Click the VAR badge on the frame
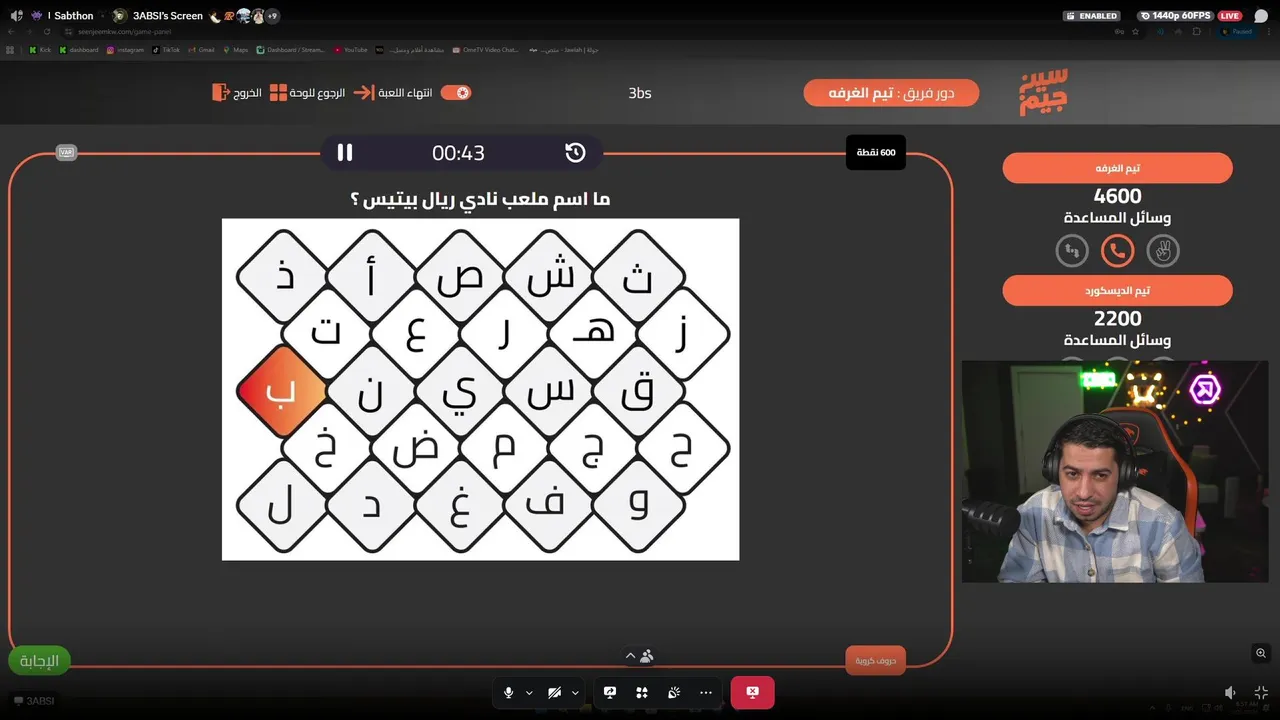Image resolution: width=1280 pixels, height=720 pixels. pyautogui.click(x=67, y=152)
